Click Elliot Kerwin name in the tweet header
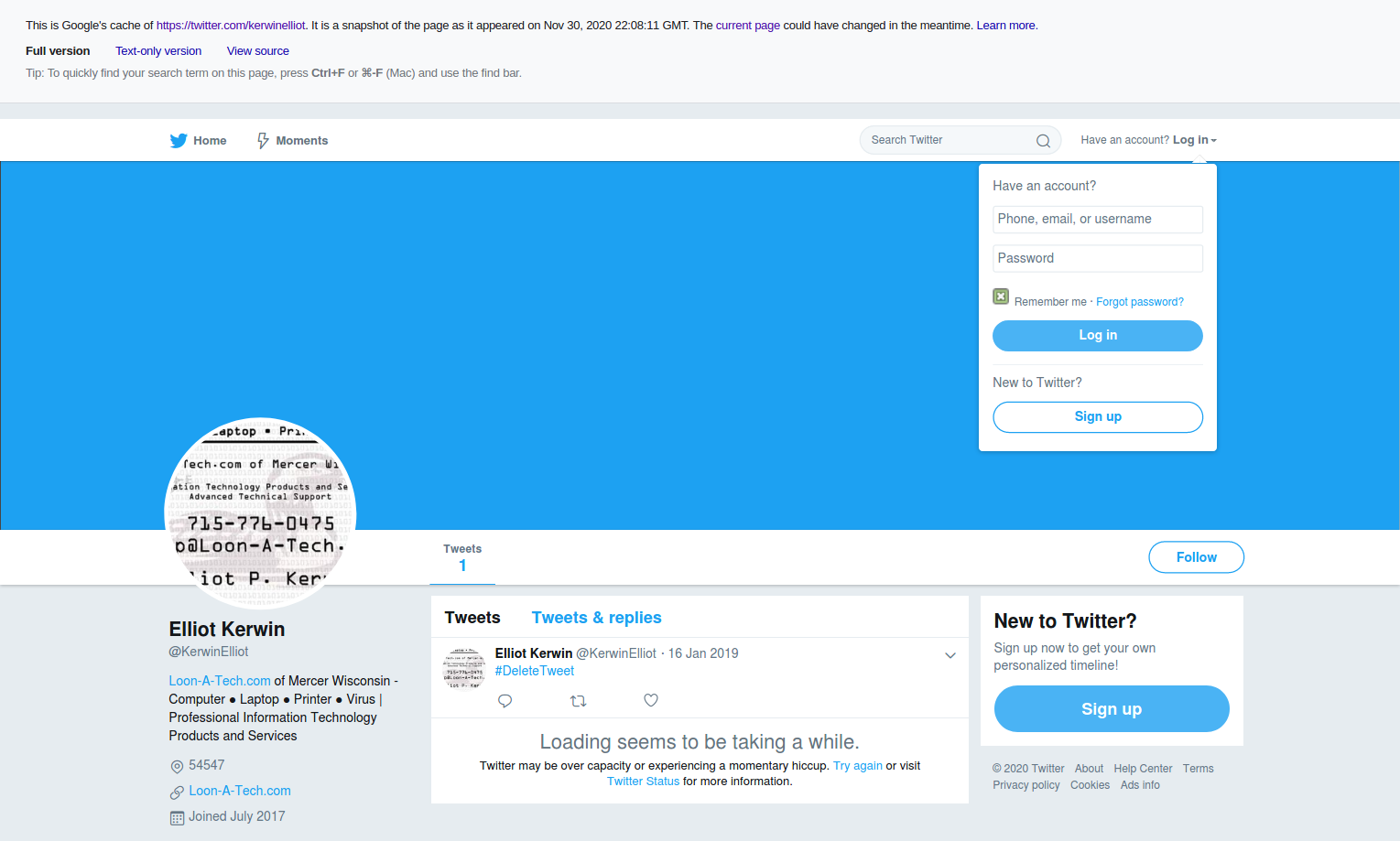1400x841 pixels. (534, 653)
